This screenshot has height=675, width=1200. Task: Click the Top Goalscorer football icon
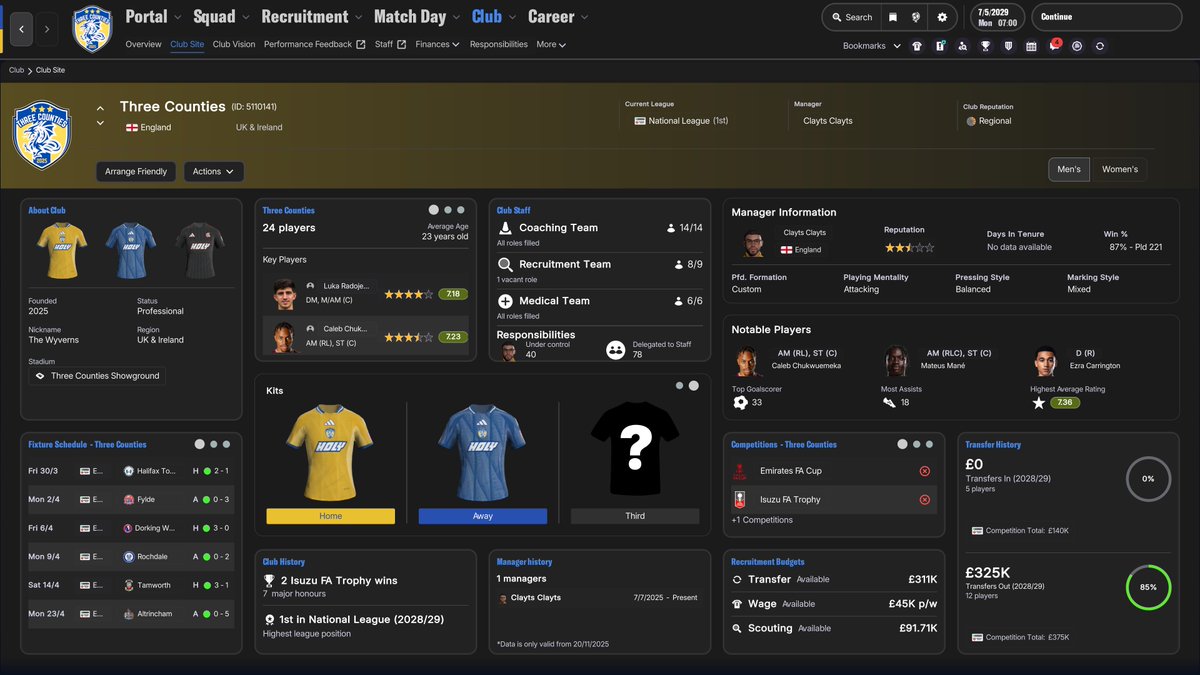tap(740, 402)
